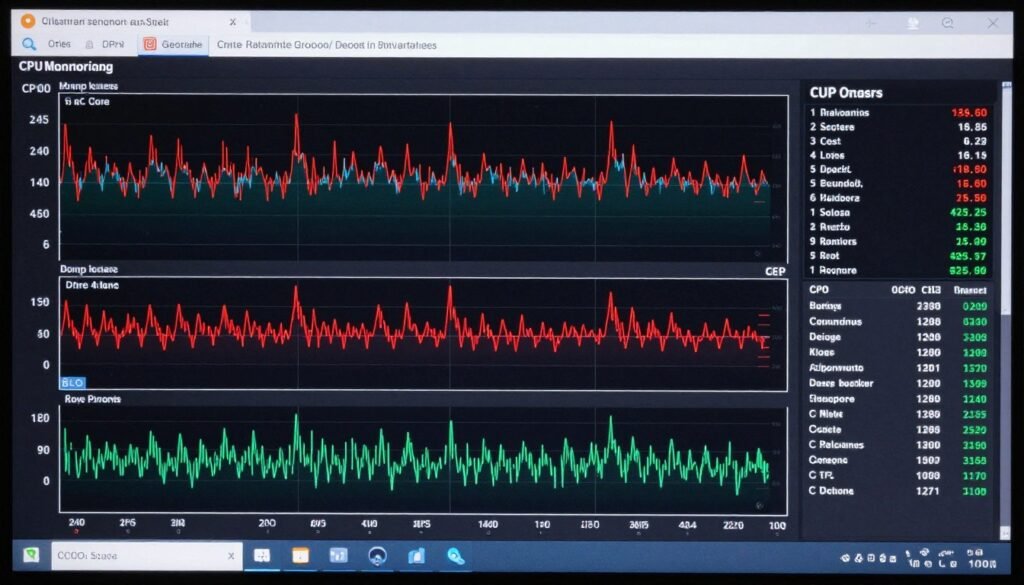Screen dimensions: 1024x585
Task: Toggle the BLO indicator on the middle chart
Action: tap(73, 380)
